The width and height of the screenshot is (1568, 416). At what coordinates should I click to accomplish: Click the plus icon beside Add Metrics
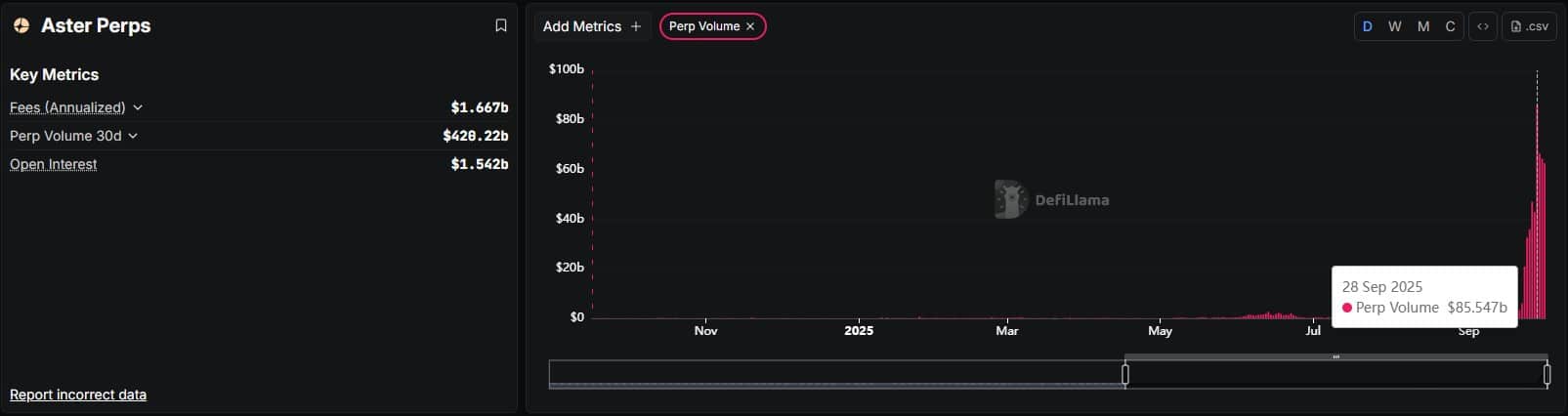tap(636, 26)
